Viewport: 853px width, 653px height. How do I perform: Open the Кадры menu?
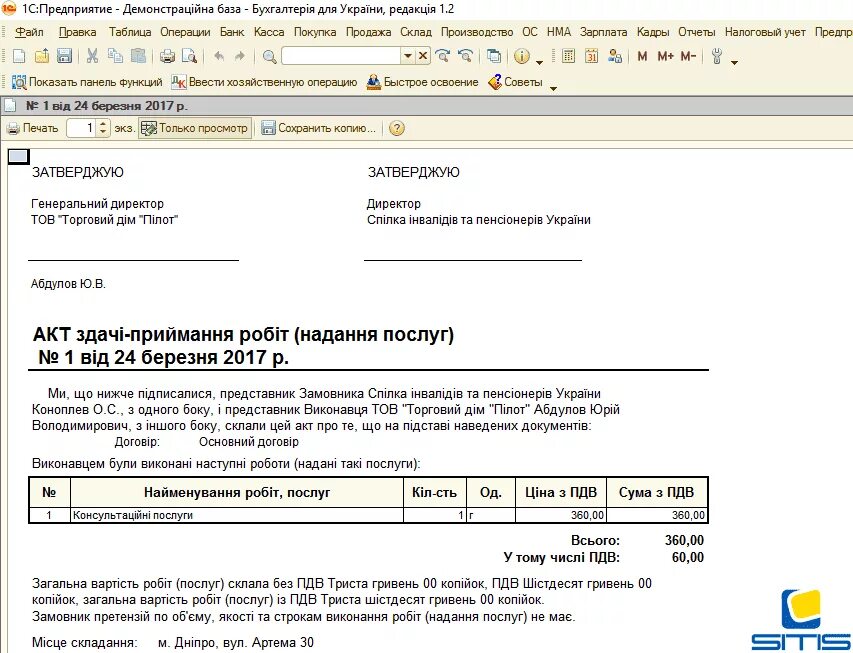click(x=653, y=32)
